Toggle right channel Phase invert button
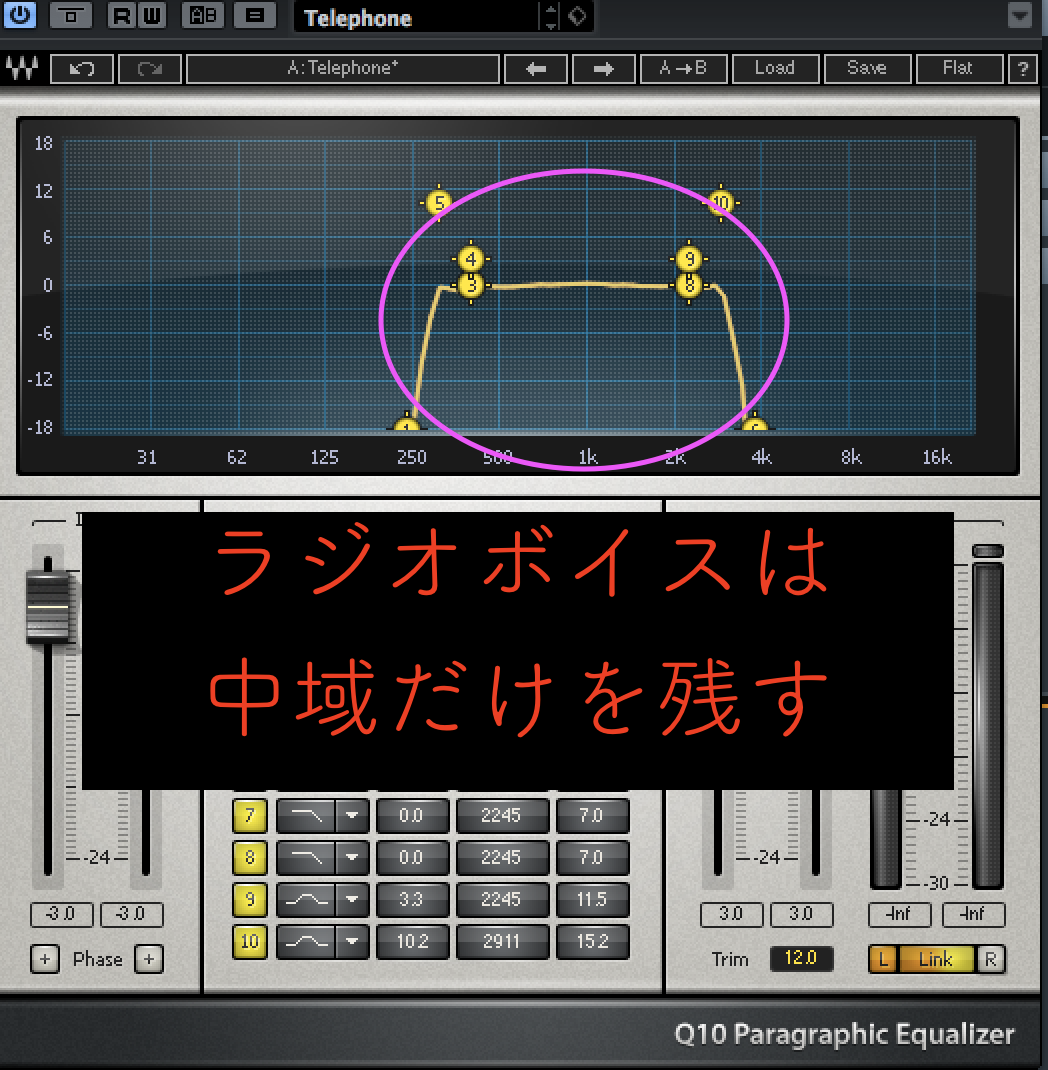Viewport: 1048px width, 1070px height. 149,959
